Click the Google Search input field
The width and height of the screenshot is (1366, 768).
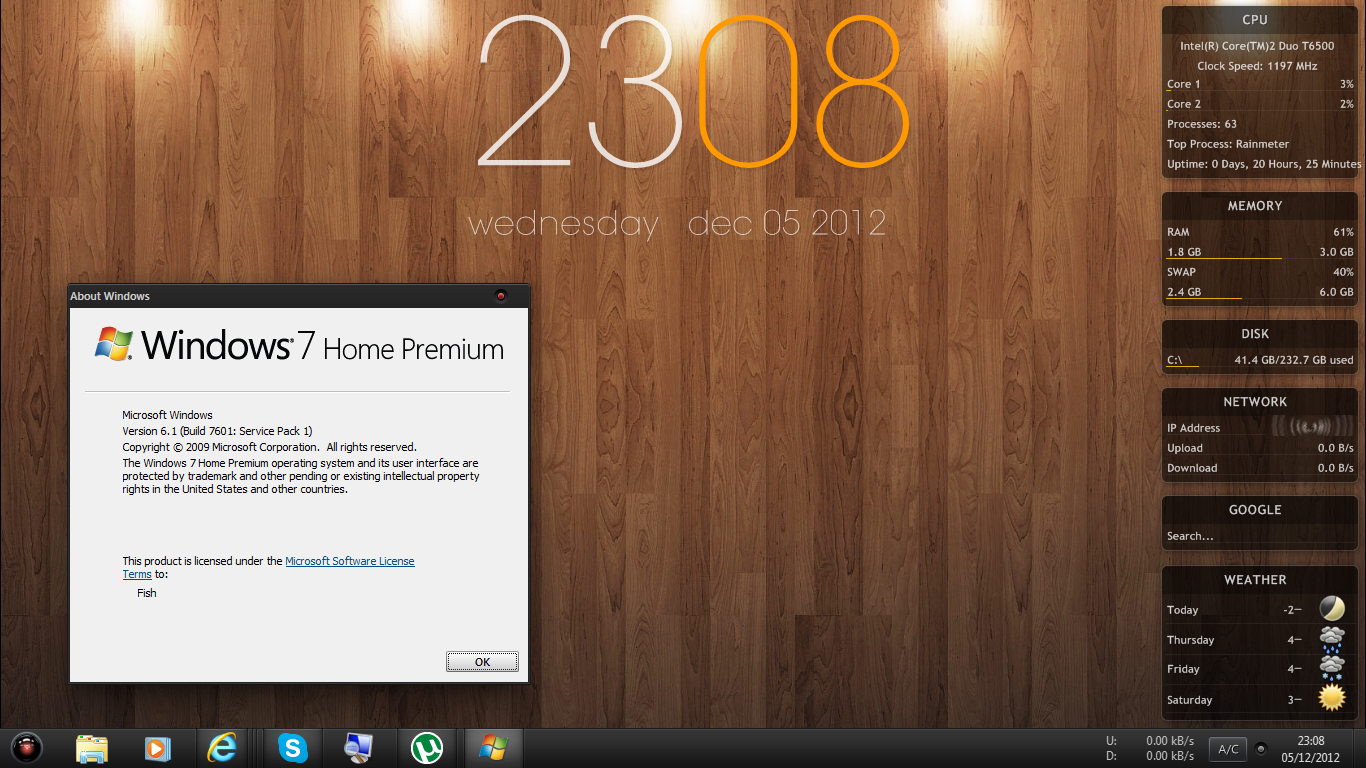(1256, 537)
